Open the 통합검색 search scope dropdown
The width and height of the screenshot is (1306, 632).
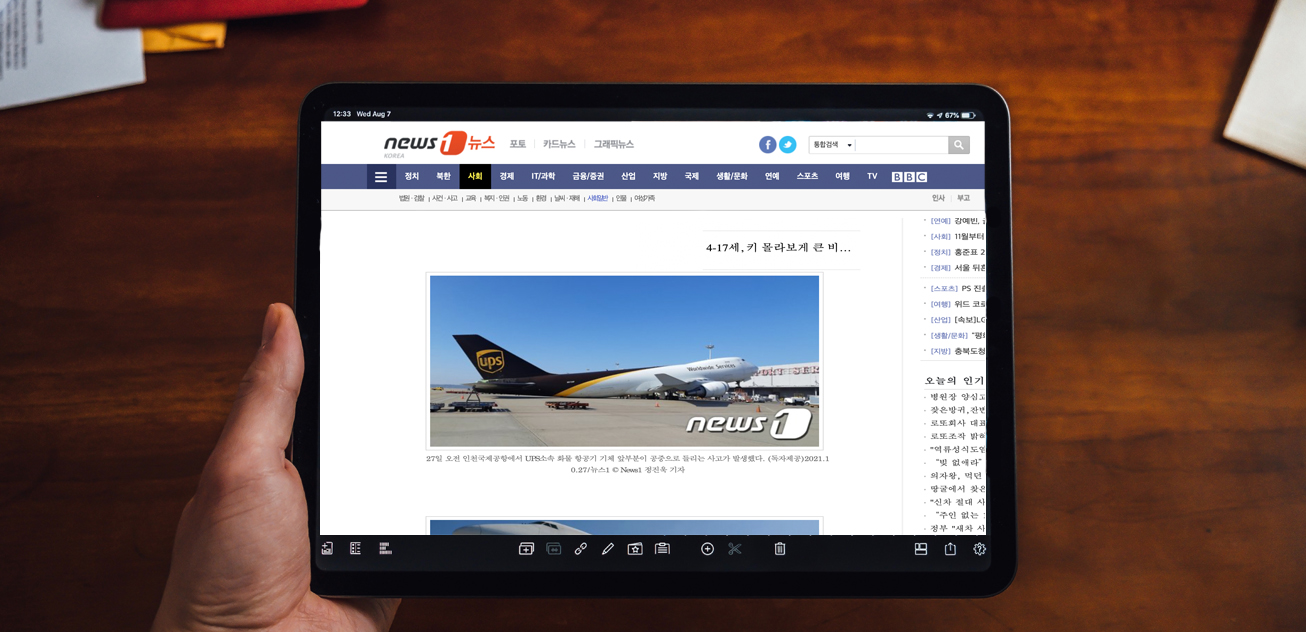(832, 145)
